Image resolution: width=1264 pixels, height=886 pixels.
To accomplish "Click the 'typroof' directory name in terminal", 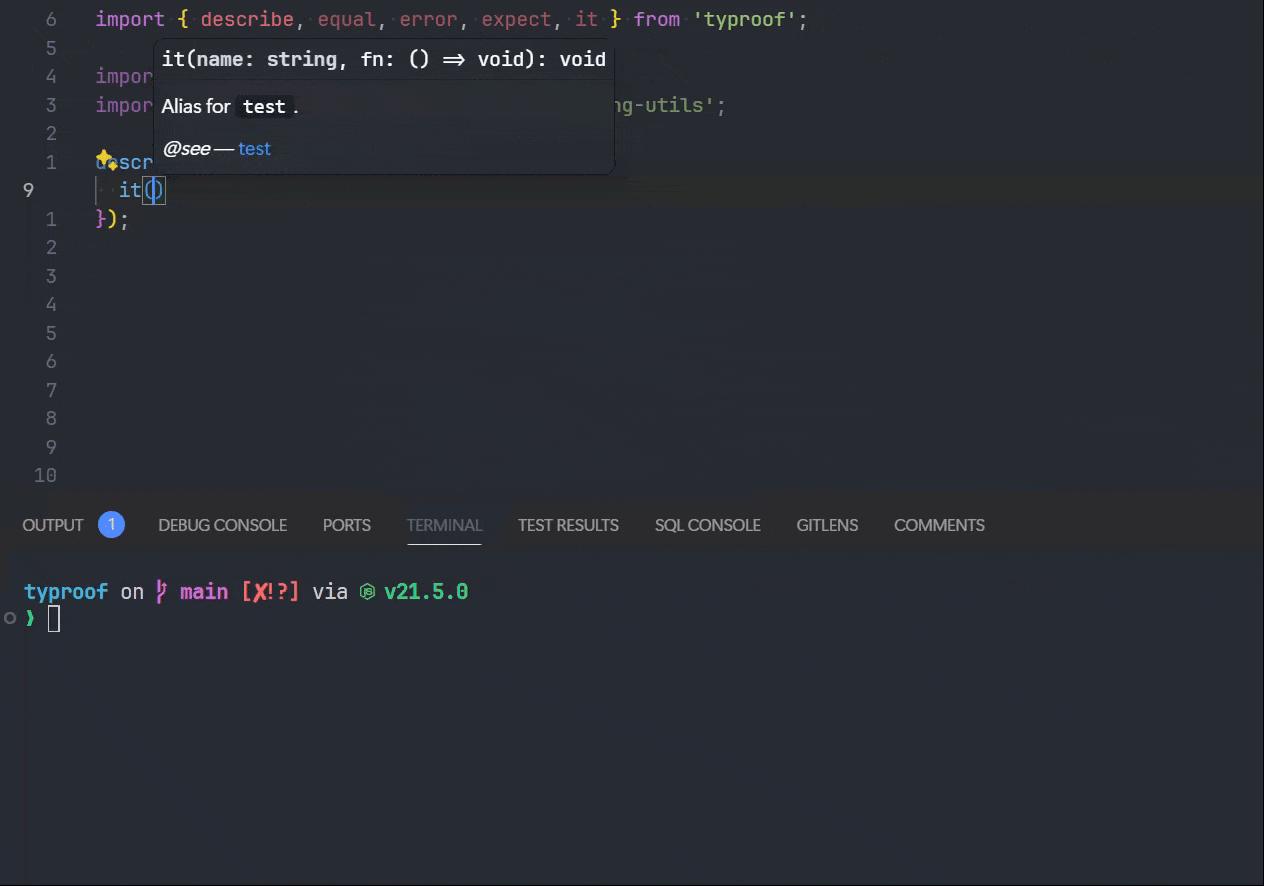I will pyautogui.click(x=66, y=592).
